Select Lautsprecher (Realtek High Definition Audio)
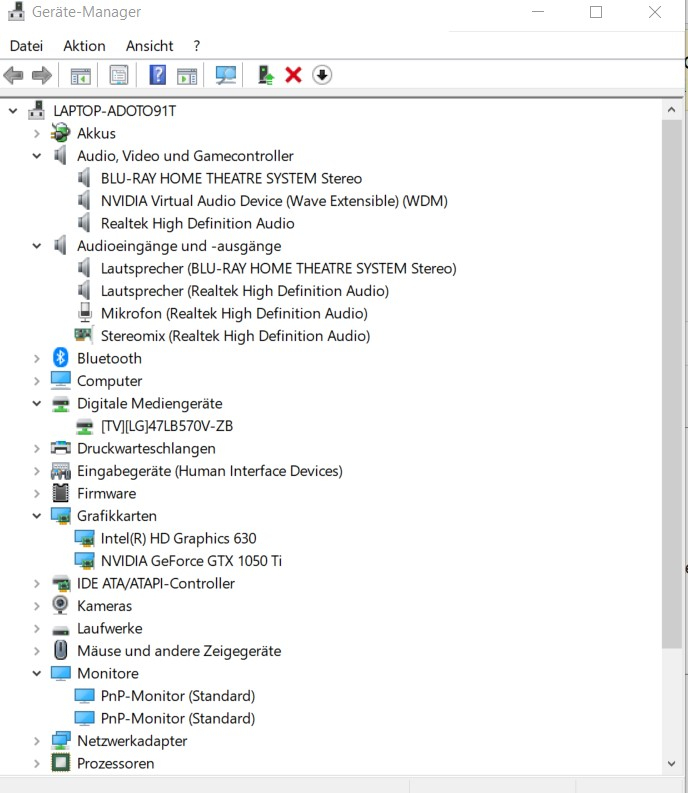This screenshot has width=688, height=793. click(245, 291)
